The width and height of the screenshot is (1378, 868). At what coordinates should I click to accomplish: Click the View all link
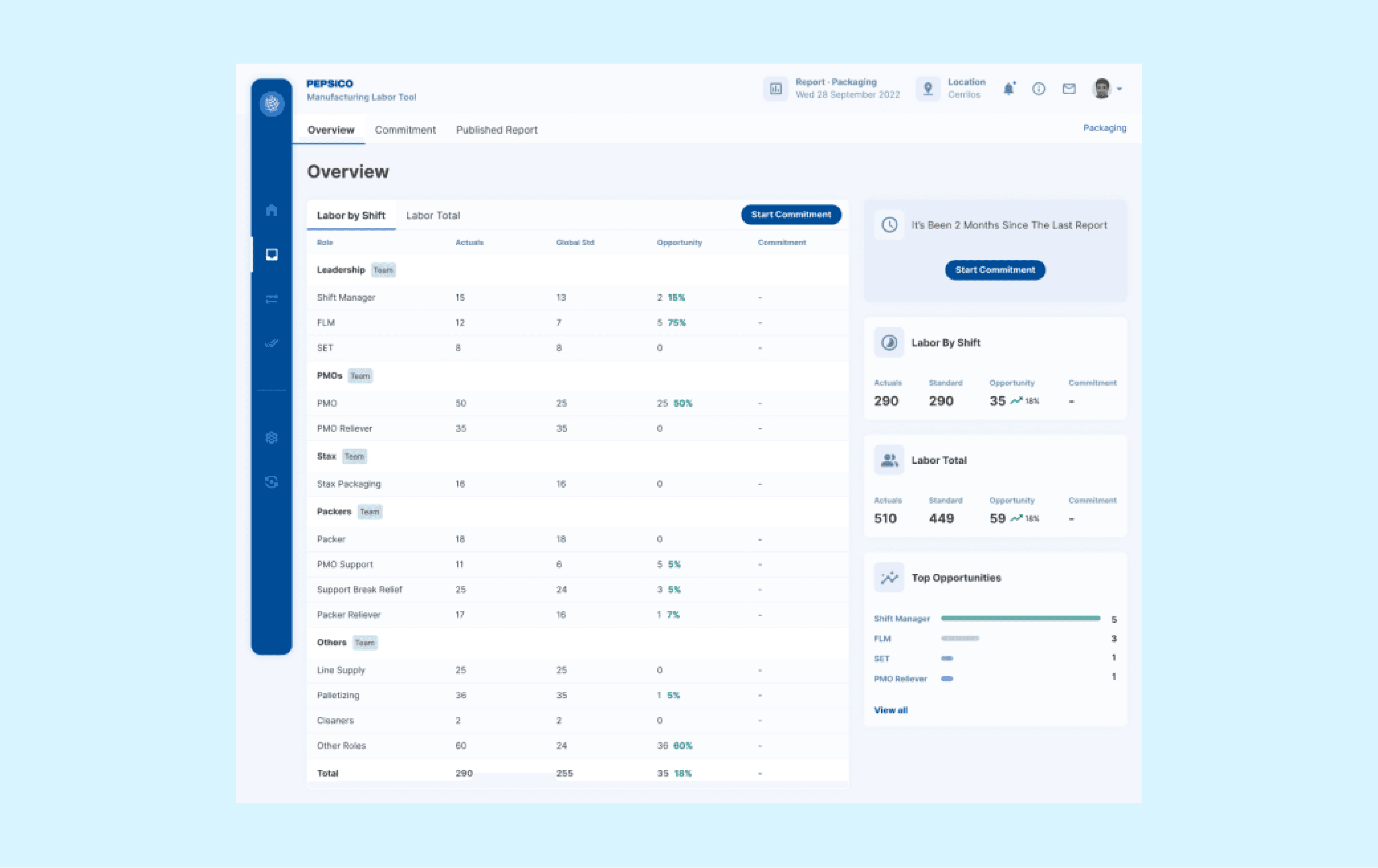[x=890, y=710]
